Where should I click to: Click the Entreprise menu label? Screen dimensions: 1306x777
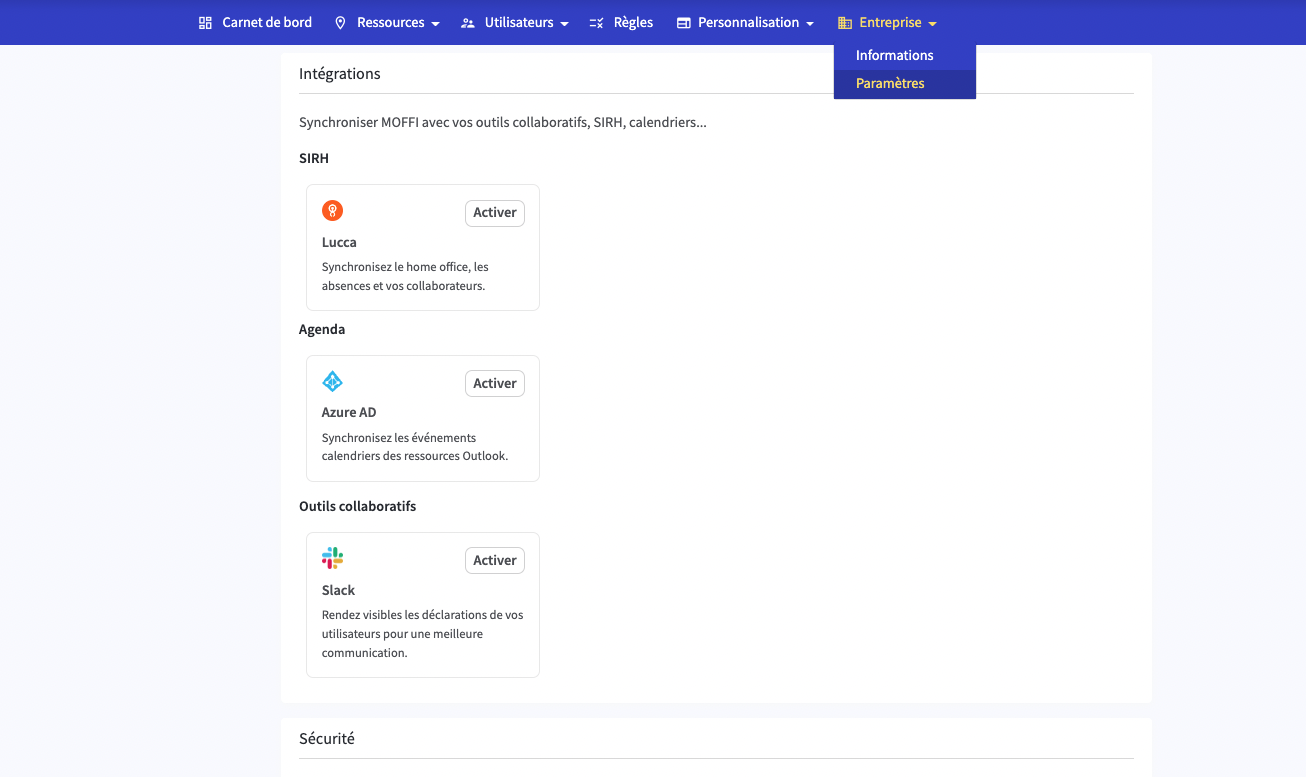click(x=890, y=22)
